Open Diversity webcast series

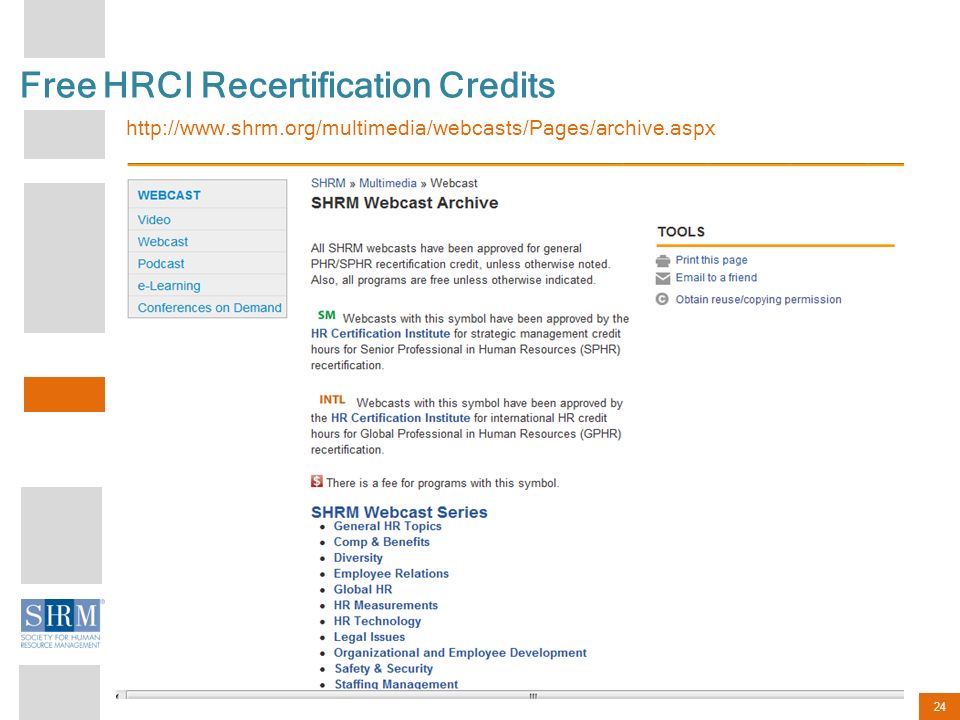pyautogui.click(x=358, y=558)
